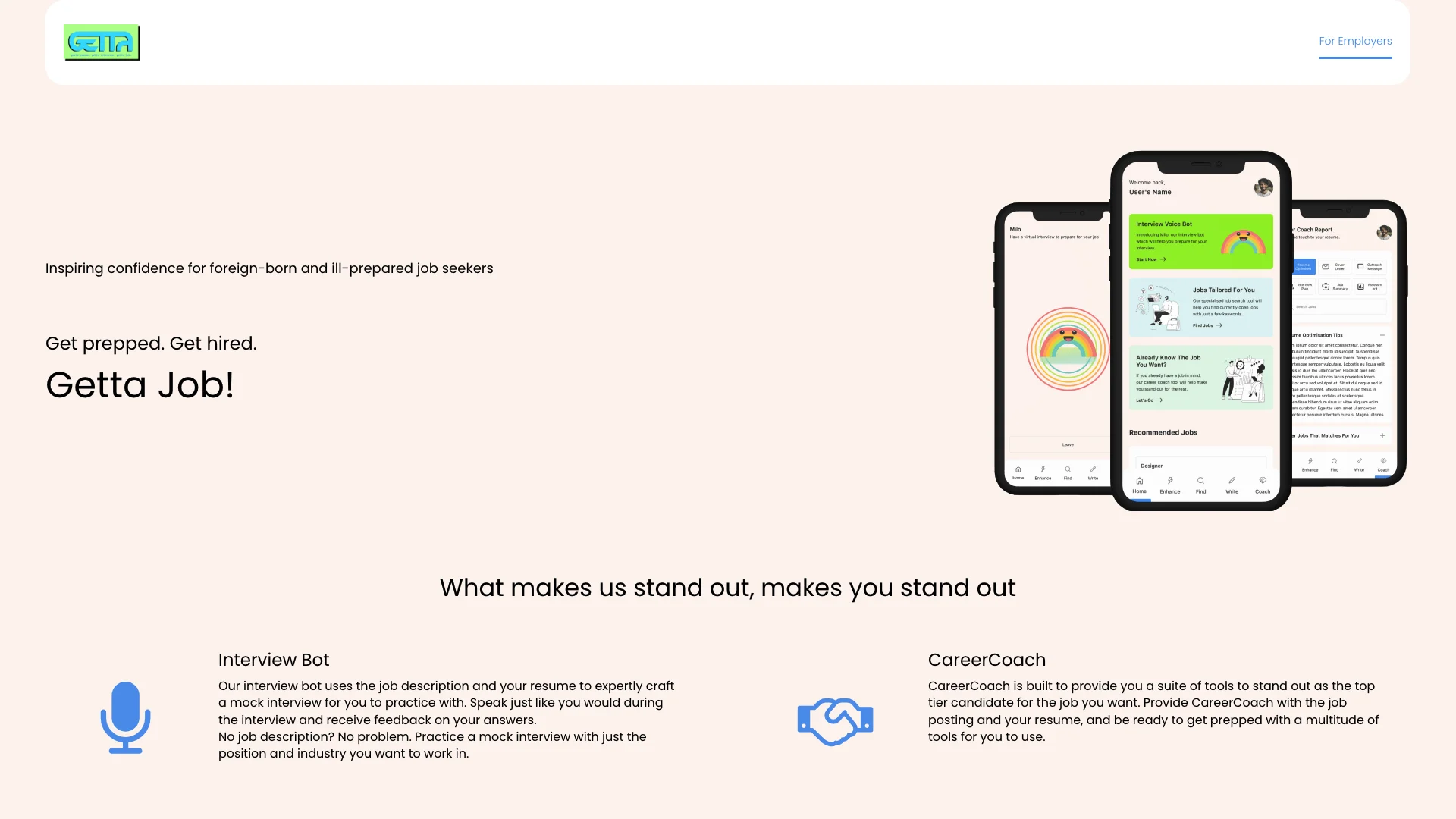The width and height of the screenshot is (1456, 819).
Task: Click the For Employers navigation link
Action: click(x=1356, y=41)
